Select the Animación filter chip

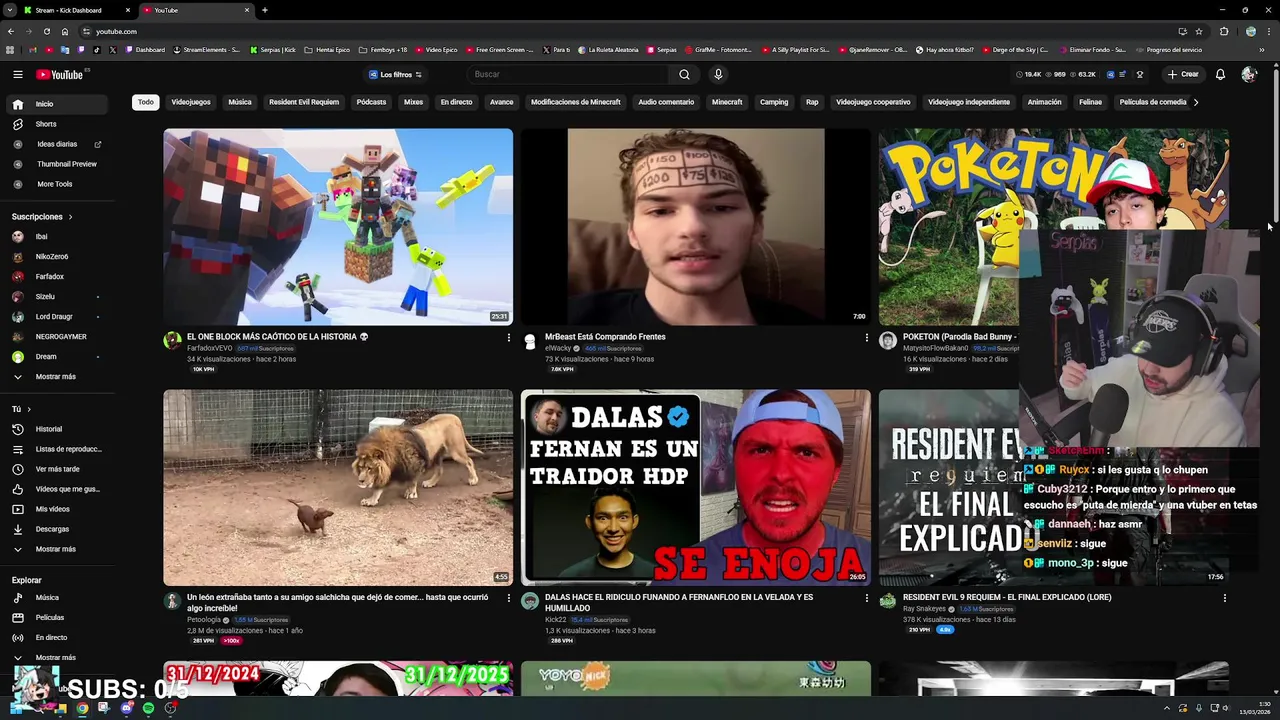click(x=1044, y=102)
